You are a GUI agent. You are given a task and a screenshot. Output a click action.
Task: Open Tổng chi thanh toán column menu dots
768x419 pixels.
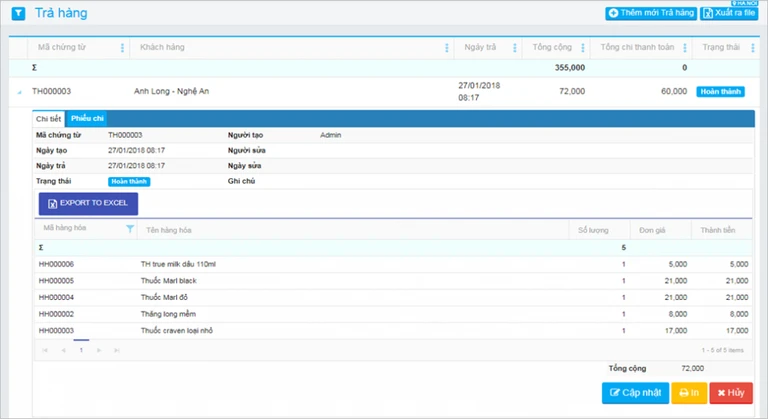click(x=684, y=48)
